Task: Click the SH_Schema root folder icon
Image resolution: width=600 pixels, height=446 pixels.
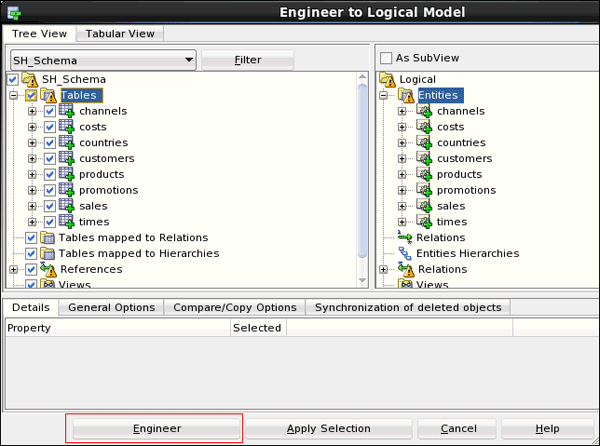Action: tap(29, 80)
